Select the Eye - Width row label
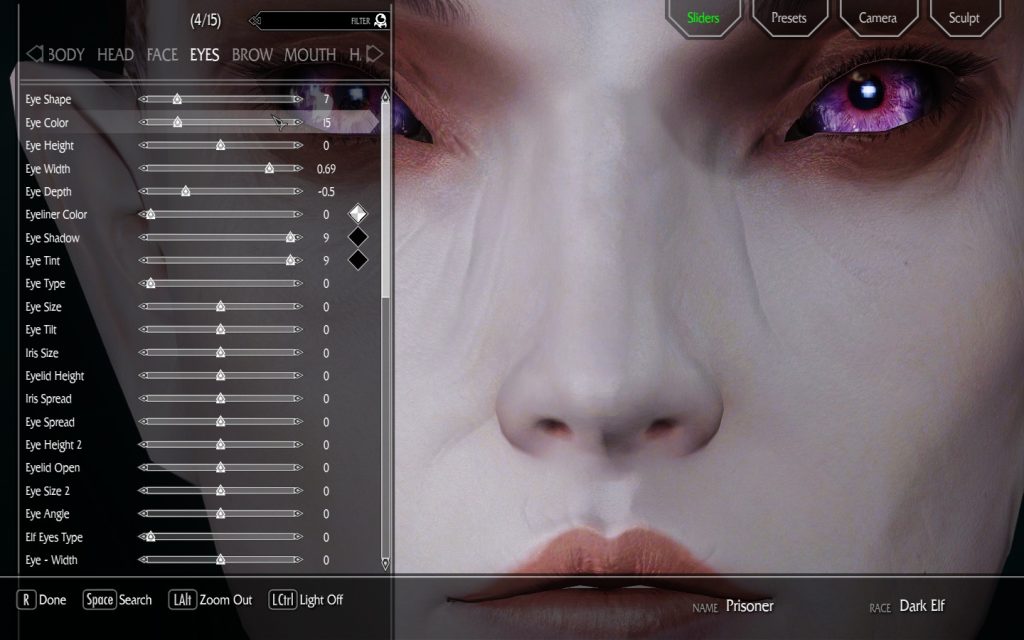The width and height of the screenshot is (1024, 640). point(51,560)
